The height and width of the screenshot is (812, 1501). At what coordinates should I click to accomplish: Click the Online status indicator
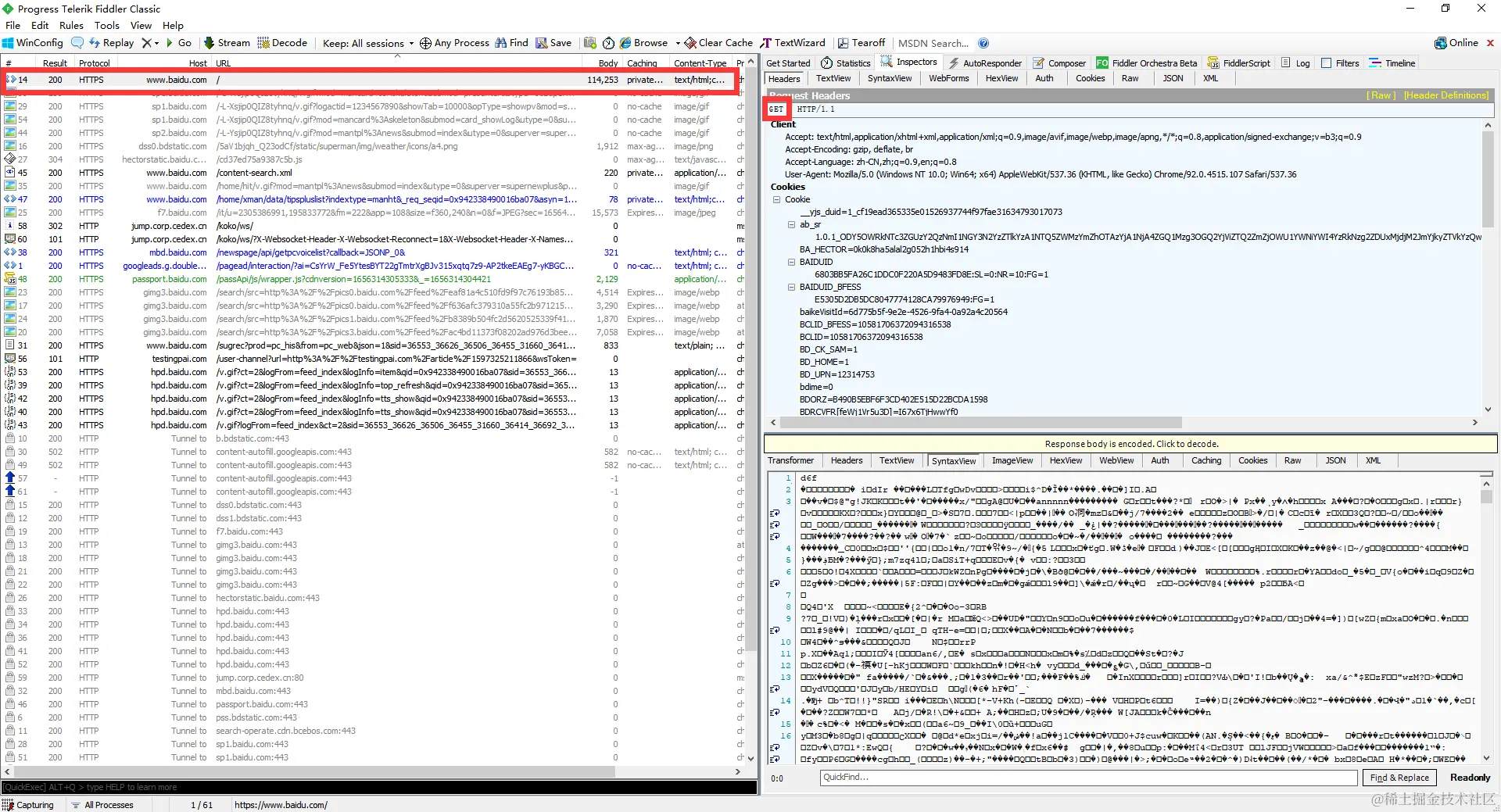click(x=1456, y=43)
